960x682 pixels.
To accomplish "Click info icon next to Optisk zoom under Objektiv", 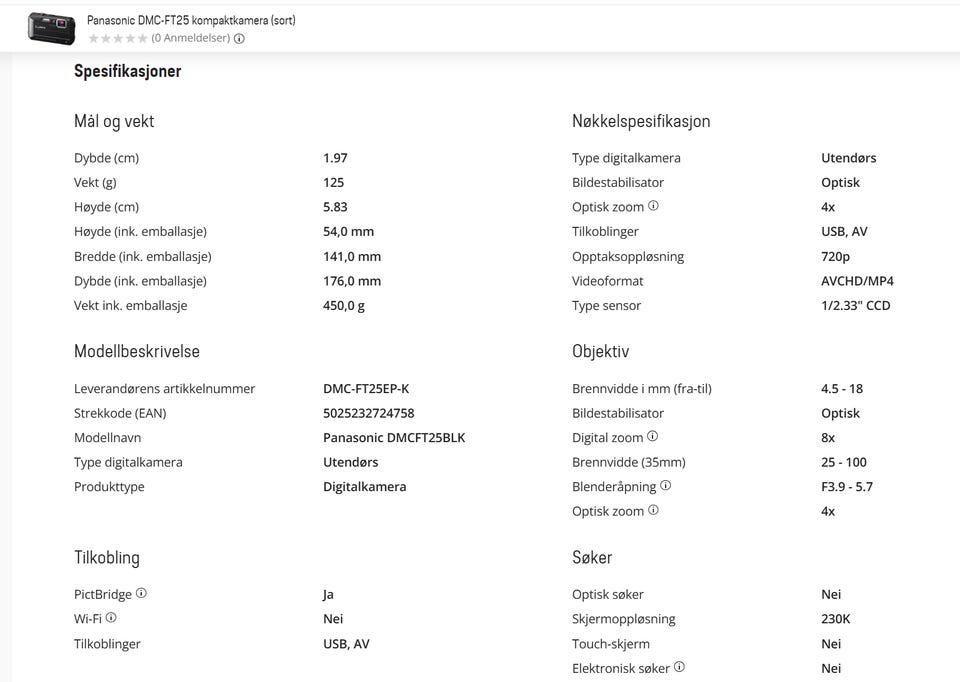I will (653, 510).
